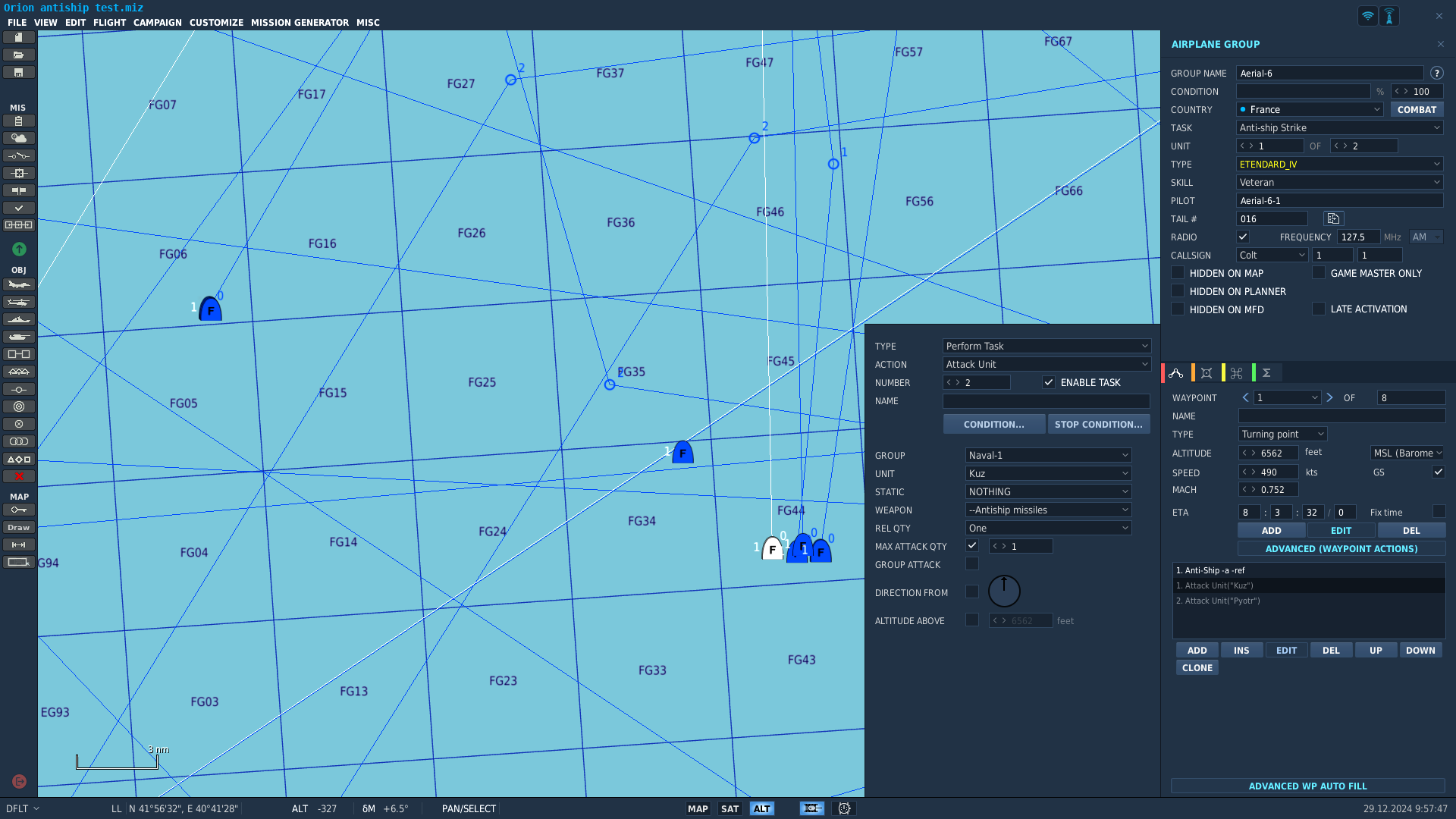Enable GAME MASTER ONLY checkbox
1456x819 pixels.
(x=1319, y=273)
